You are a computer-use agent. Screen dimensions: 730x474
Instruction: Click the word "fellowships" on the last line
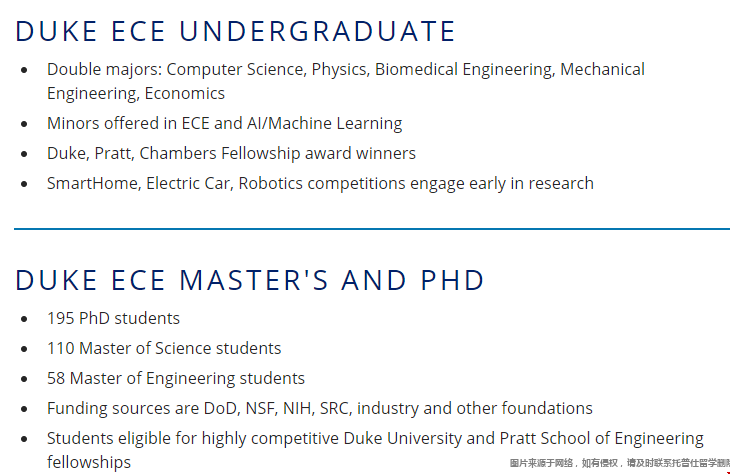click(x=89, y=462)
